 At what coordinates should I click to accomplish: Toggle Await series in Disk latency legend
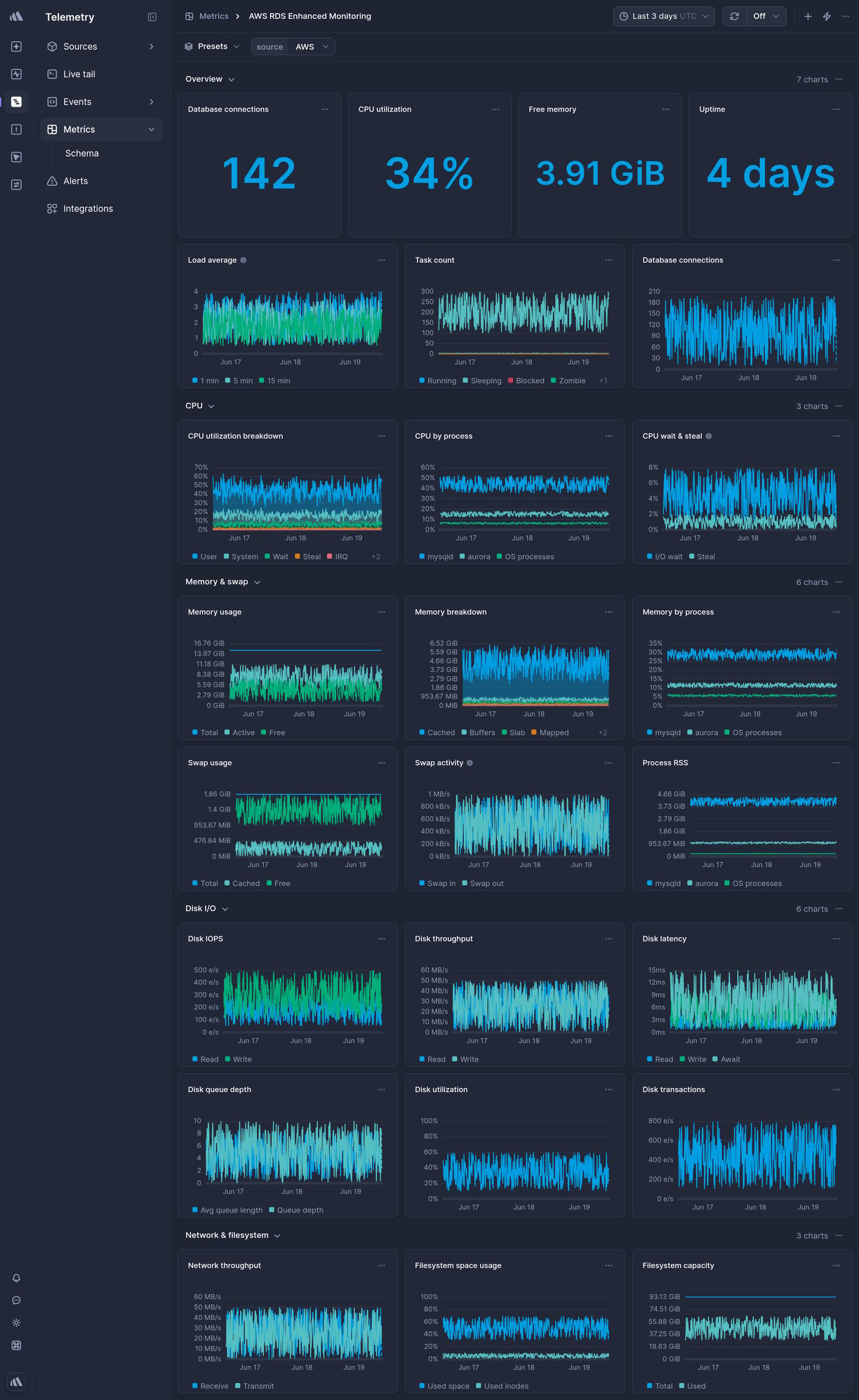726,1060
